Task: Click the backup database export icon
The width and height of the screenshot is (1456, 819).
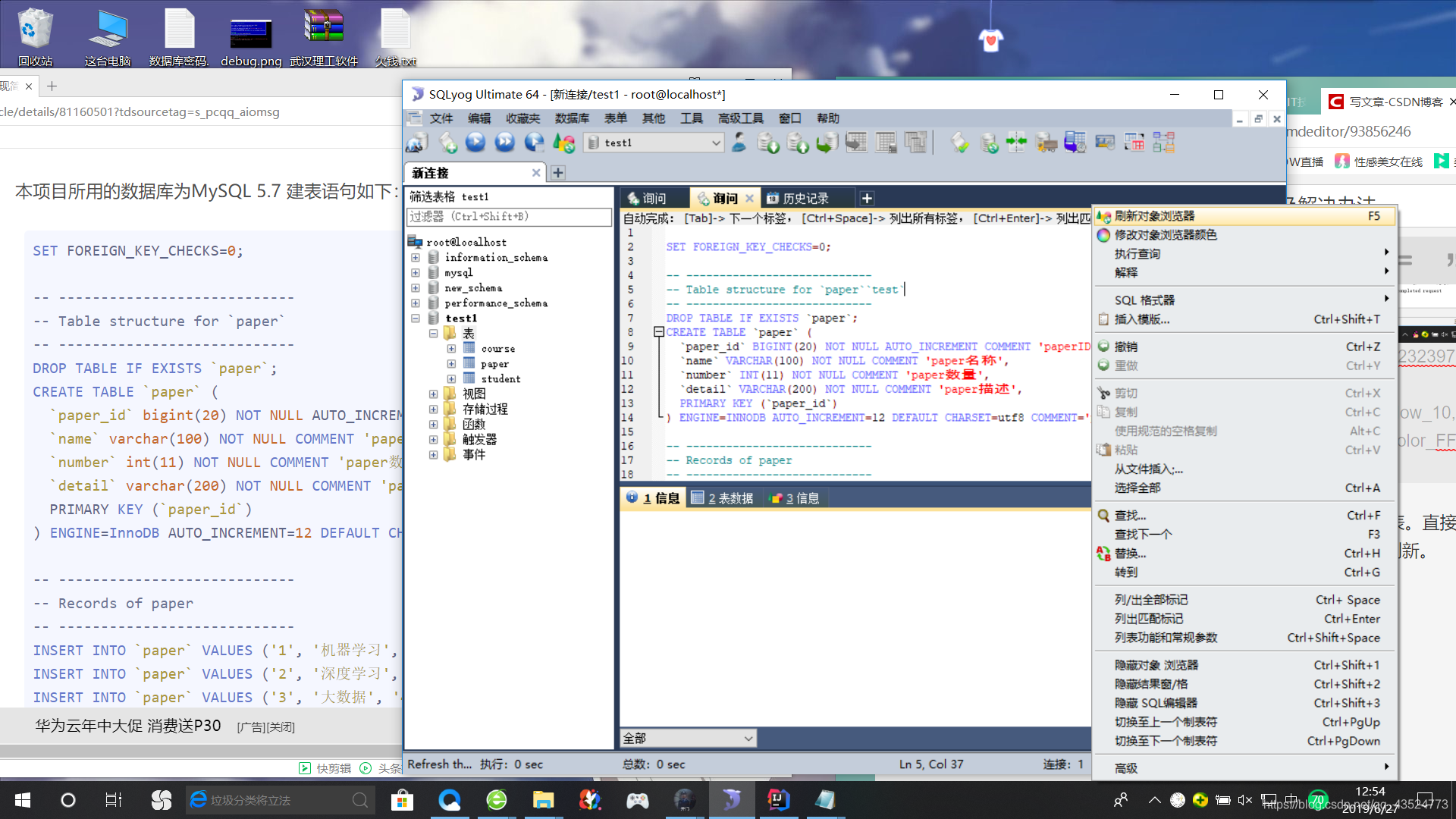Action: (x=798, y=143)
